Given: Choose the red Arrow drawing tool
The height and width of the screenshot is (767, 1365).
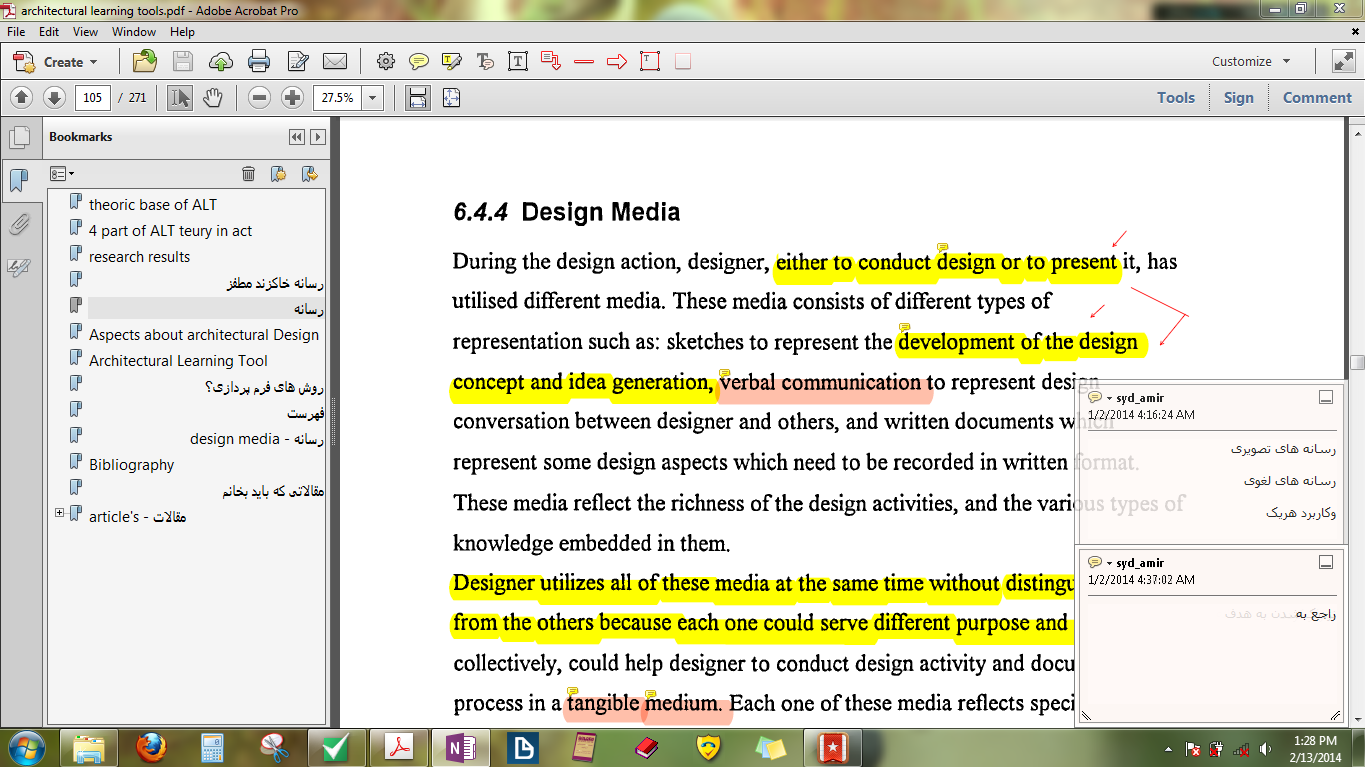Looking at the screenshot, I should point(617,62).
